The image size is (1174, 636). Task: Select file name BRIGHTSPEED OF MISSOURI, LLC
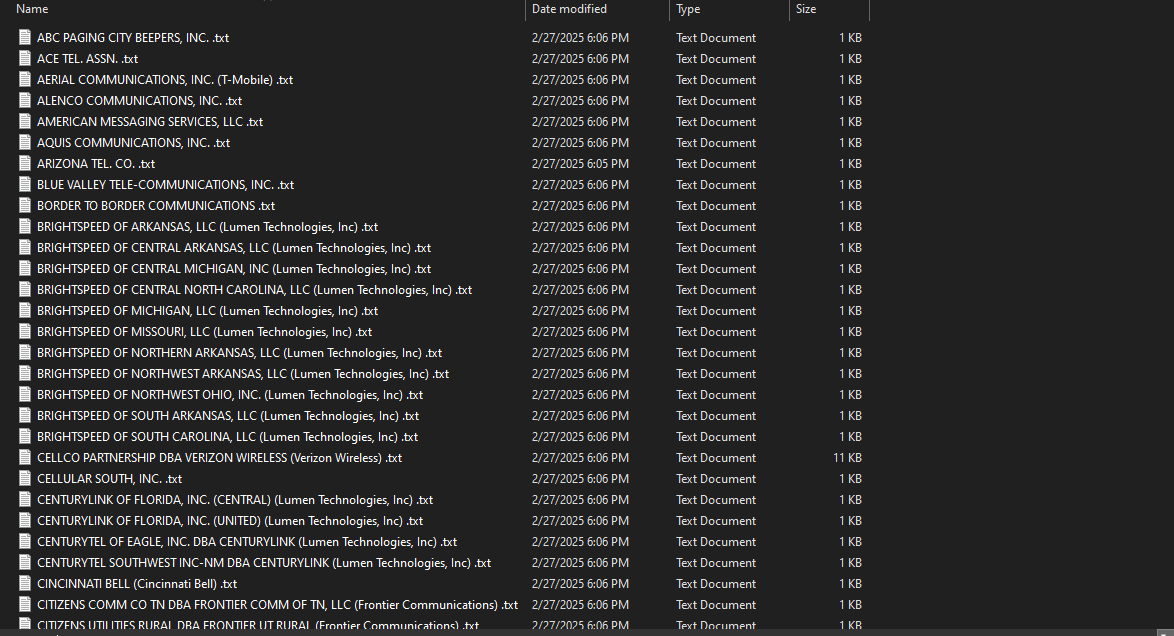tap(204, 331)
